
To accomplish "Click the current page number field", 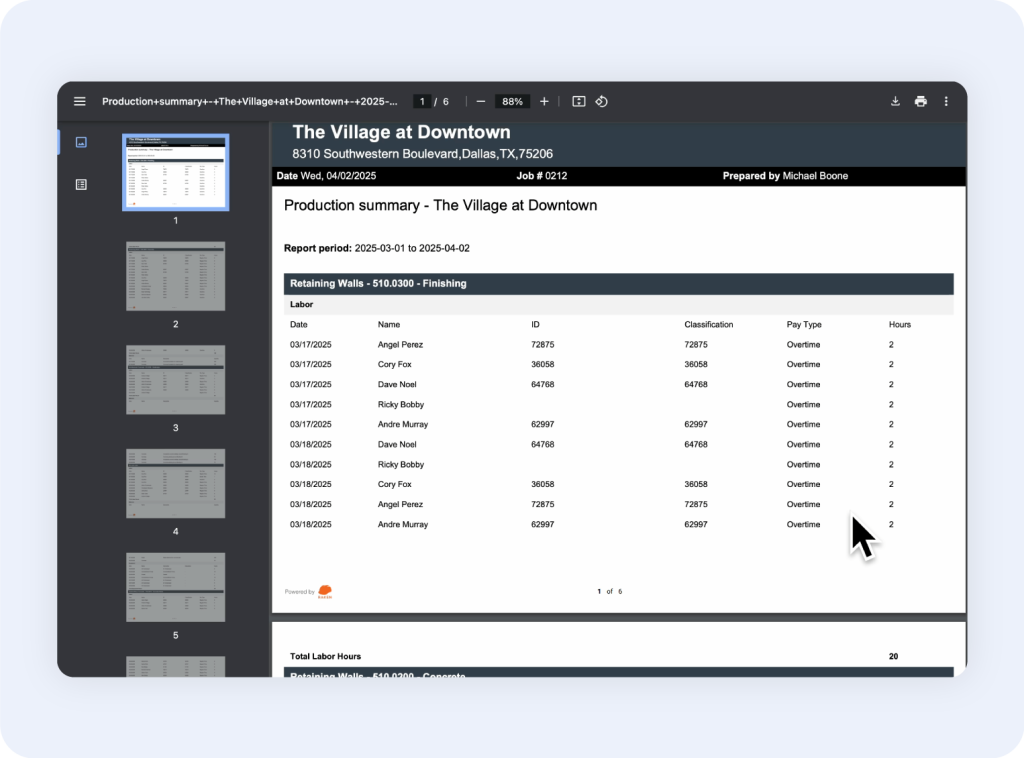I will coord(423,101).
